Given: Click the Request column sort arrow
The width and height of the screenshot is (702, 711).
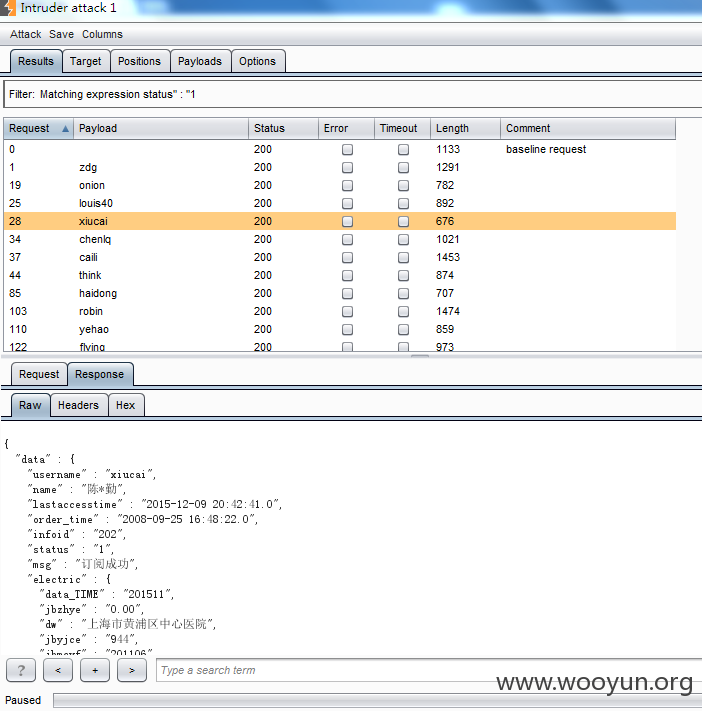Looking at the screenshot, I should pos(65,129).
